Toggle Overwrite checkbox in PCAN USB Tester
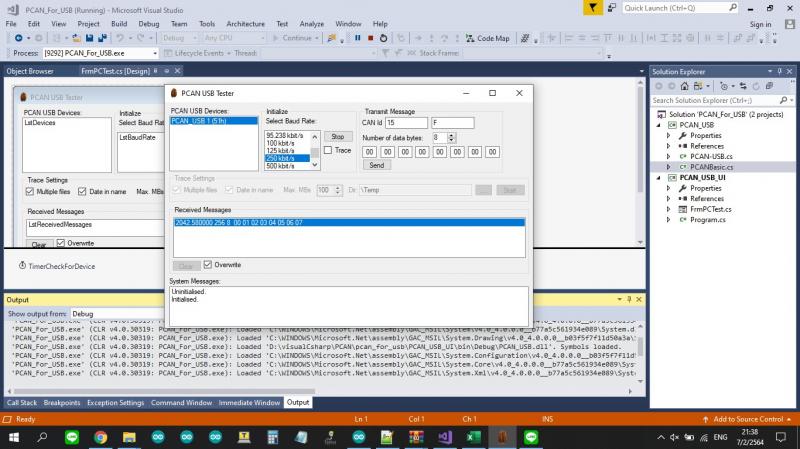This screenshot has height=449, width=800. tap(208, 264)
